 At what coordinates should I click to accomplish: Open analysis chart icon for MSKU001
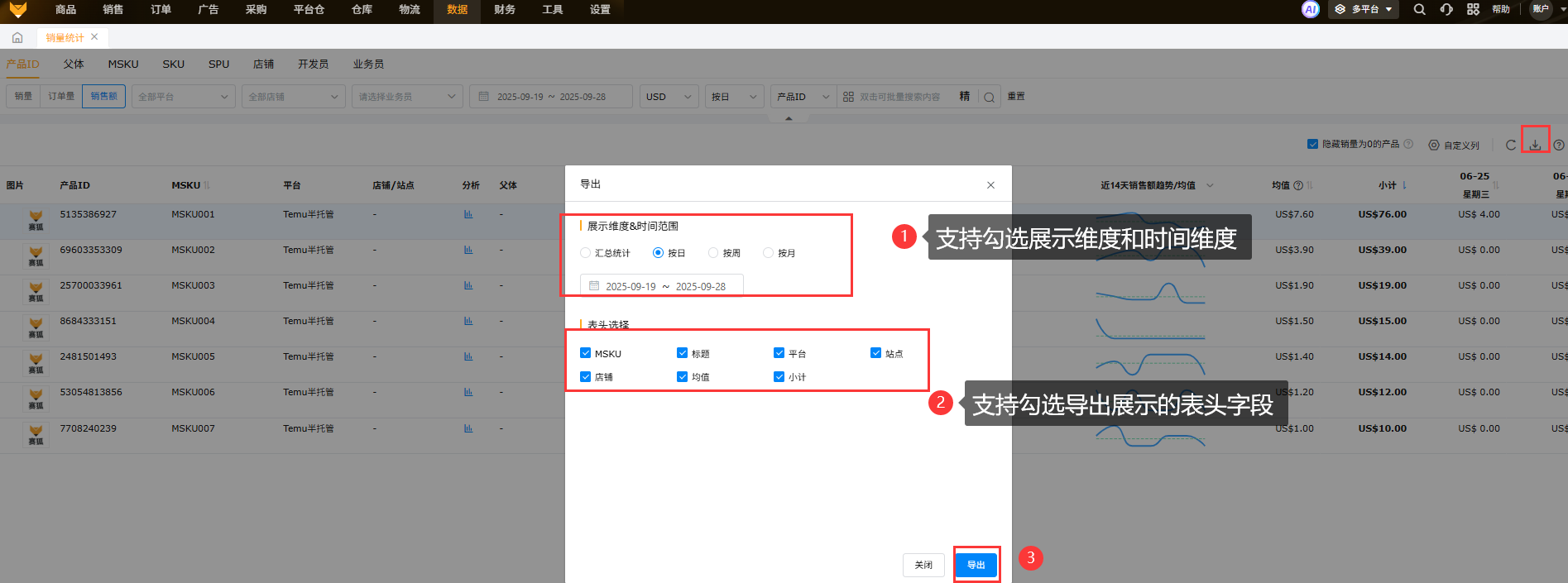coord(468,214)
